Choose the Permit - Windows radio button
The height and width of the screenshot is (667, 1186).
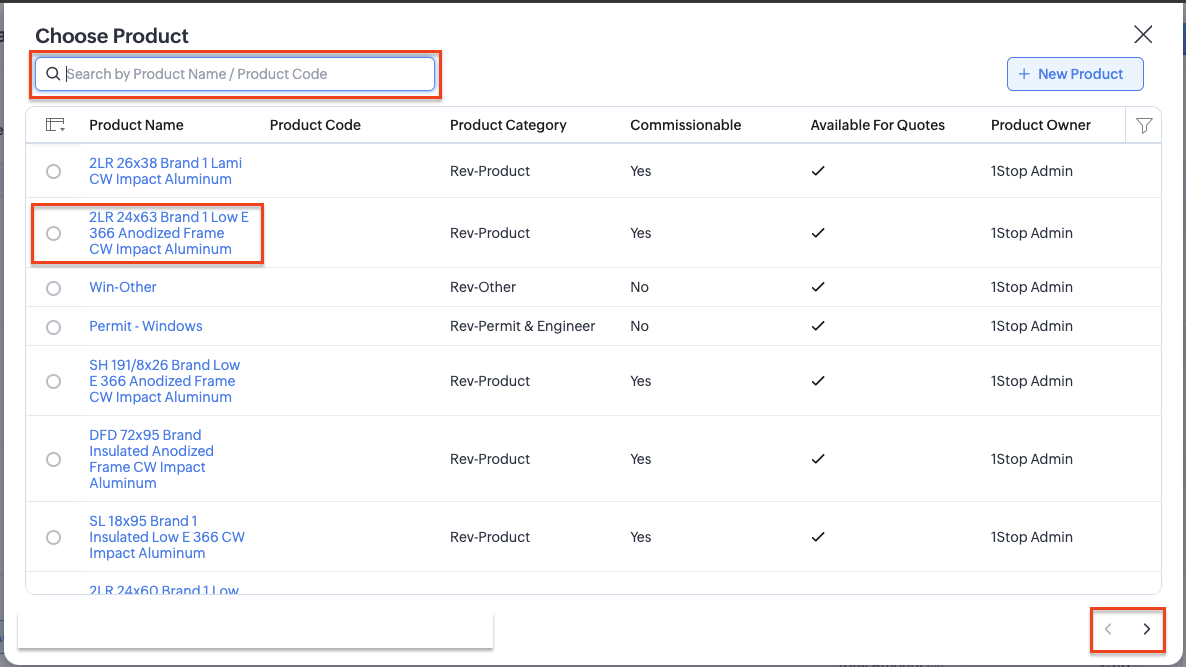[54, 327]
